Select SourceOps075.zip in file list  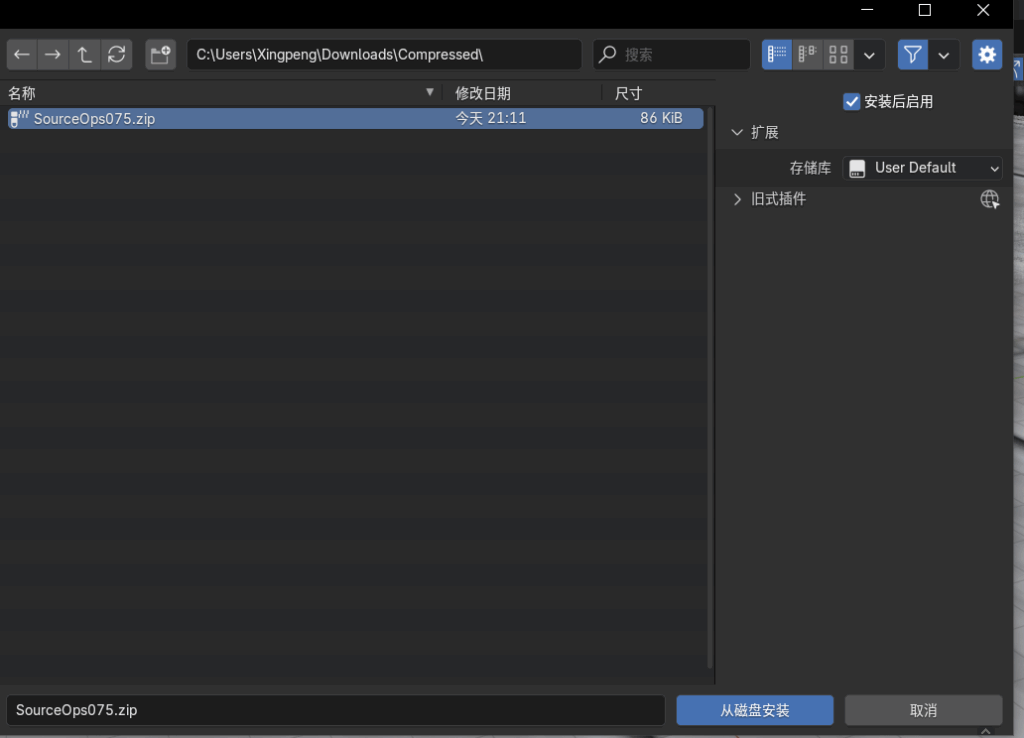point(355,118)
